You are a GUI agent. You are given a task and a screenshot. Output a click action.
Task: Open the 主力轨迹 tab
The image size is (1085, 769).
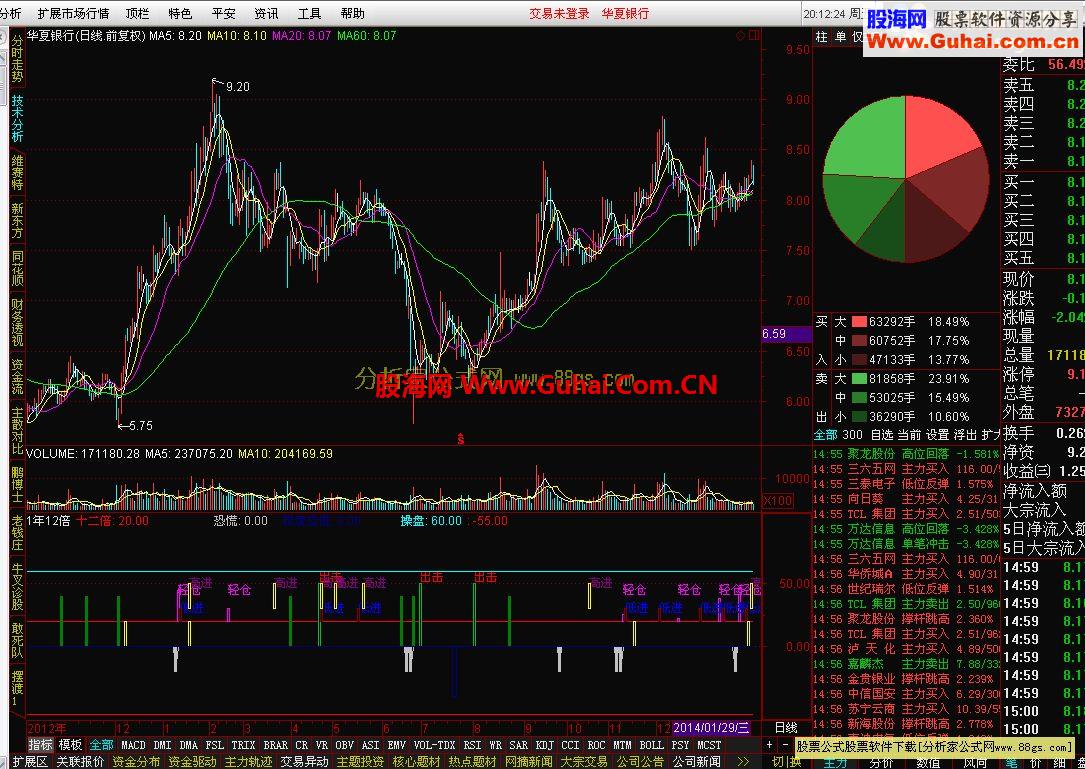[x=248, y=761]
